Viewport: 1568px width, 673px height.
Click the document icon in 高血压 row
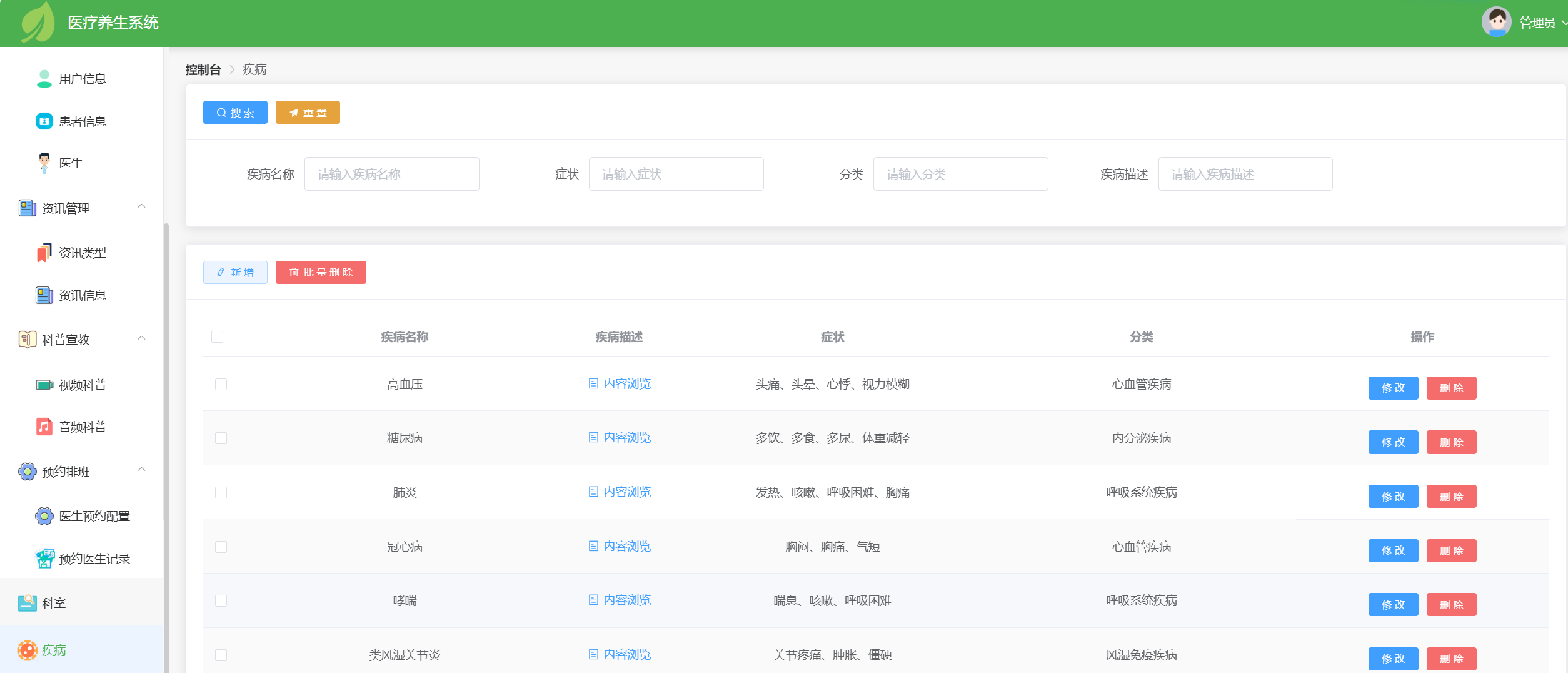click(593, 383)
